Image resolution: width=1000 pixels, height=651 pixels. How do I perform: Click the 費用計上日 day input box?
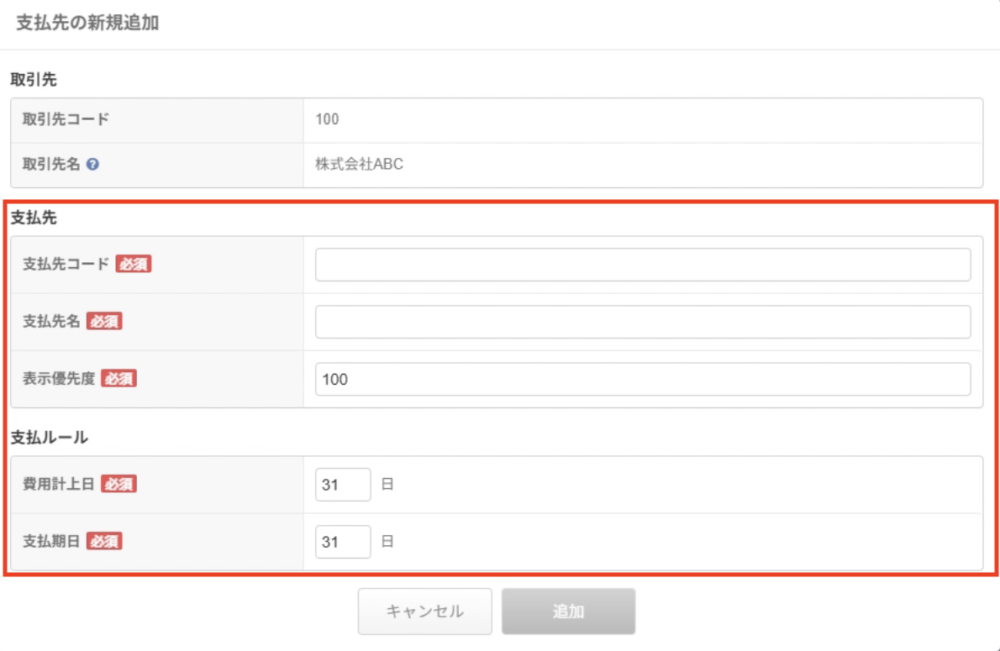pos(343,485)
